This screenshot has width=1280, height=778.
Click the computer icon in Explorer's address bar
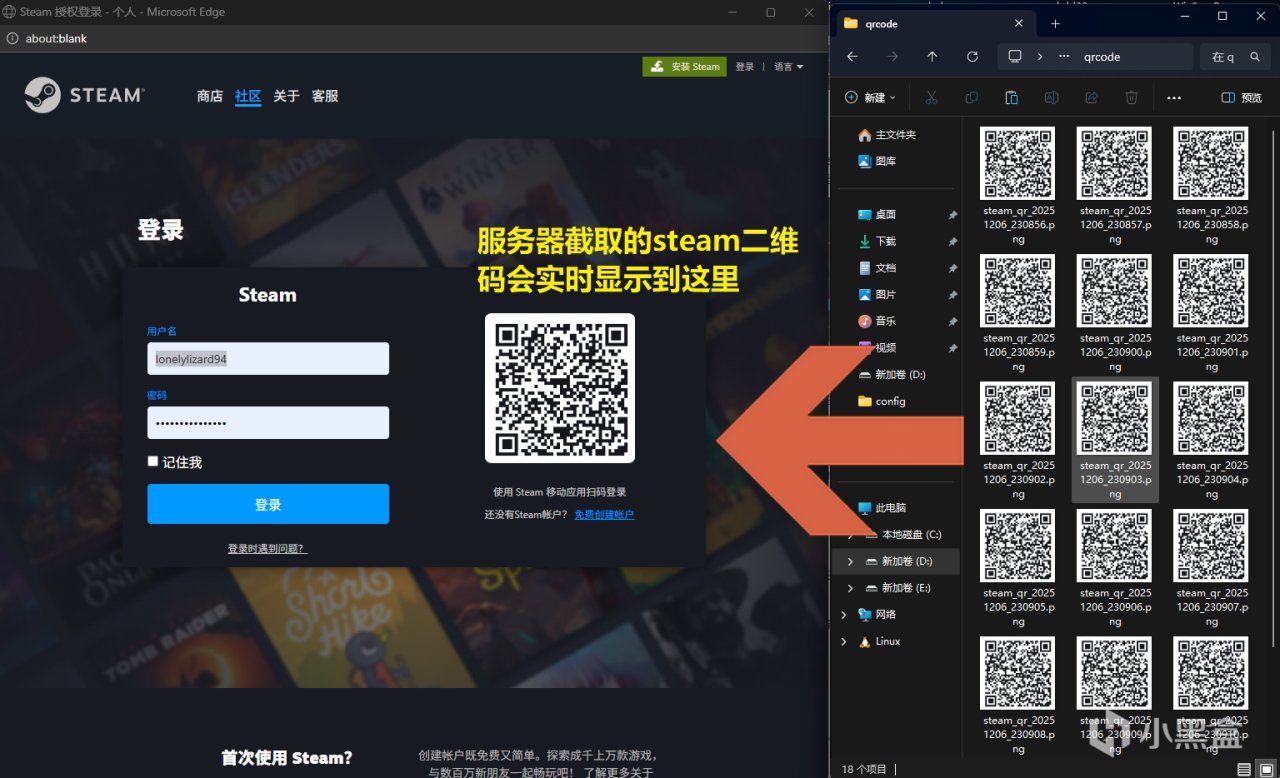1015,57
